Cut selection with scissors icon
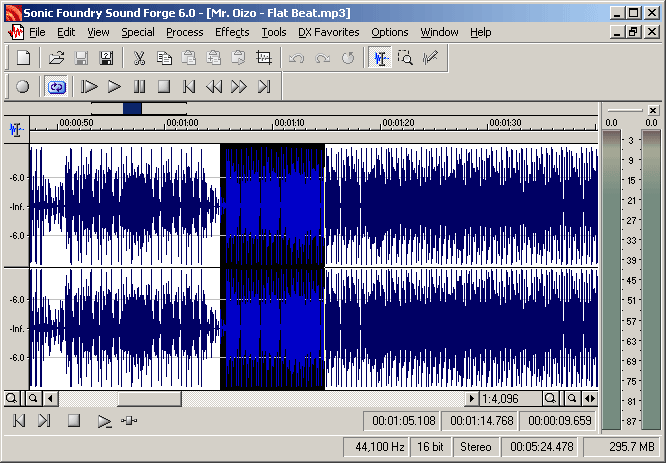This screenshot has height=463, width=666. [x=139, y=58]
